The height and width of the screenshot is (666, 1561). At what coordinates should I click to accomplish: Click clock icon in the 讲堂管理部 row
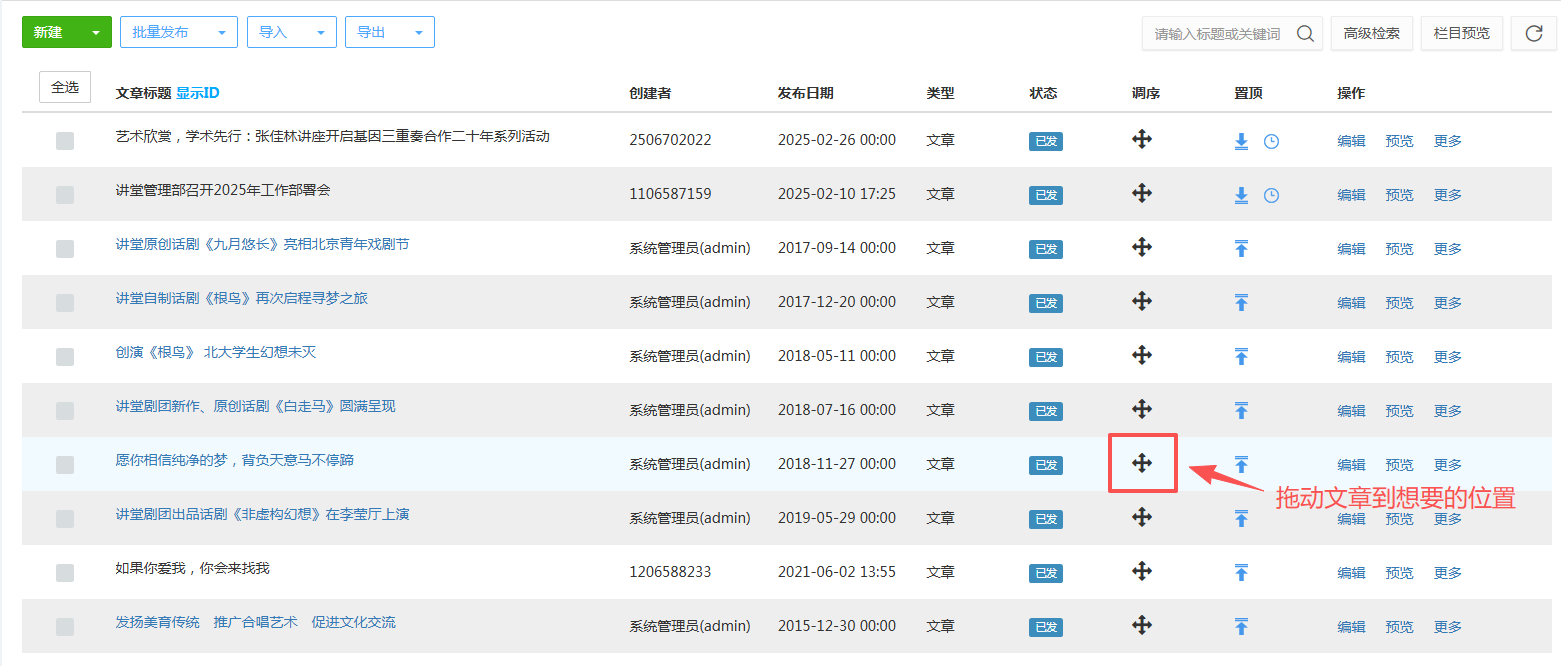(x=1271, y=195)
